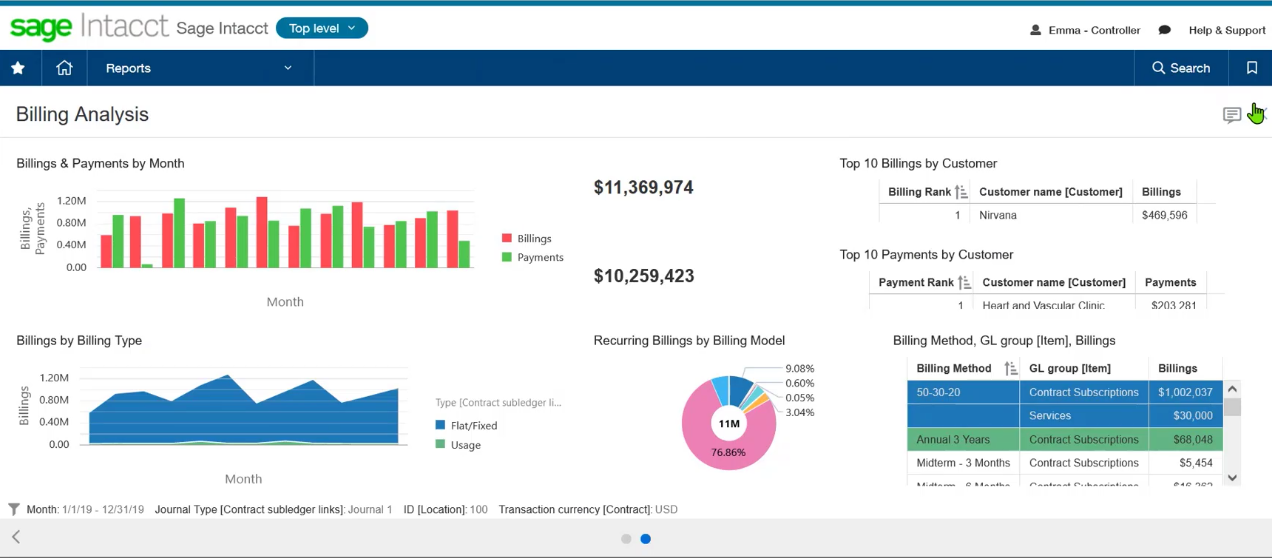The width and height of the screenshot is (1272, 558).
Task: Click the $11,369,974 total billings figure
Action: pos(643,188)
